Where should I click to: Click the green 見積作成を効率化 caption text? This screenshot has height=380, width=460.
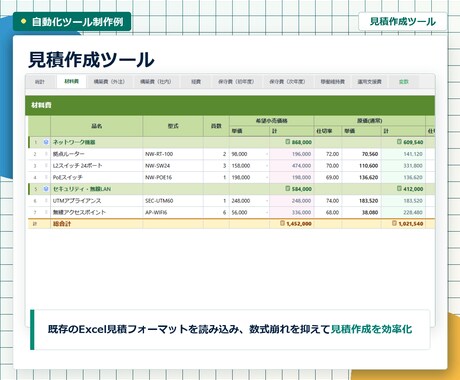[x=371, y=329]
